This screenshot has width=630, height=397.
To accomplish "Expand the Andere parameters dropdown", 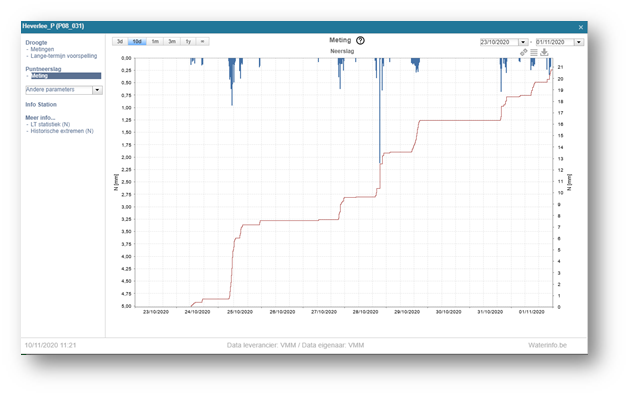I will (97, 90).
